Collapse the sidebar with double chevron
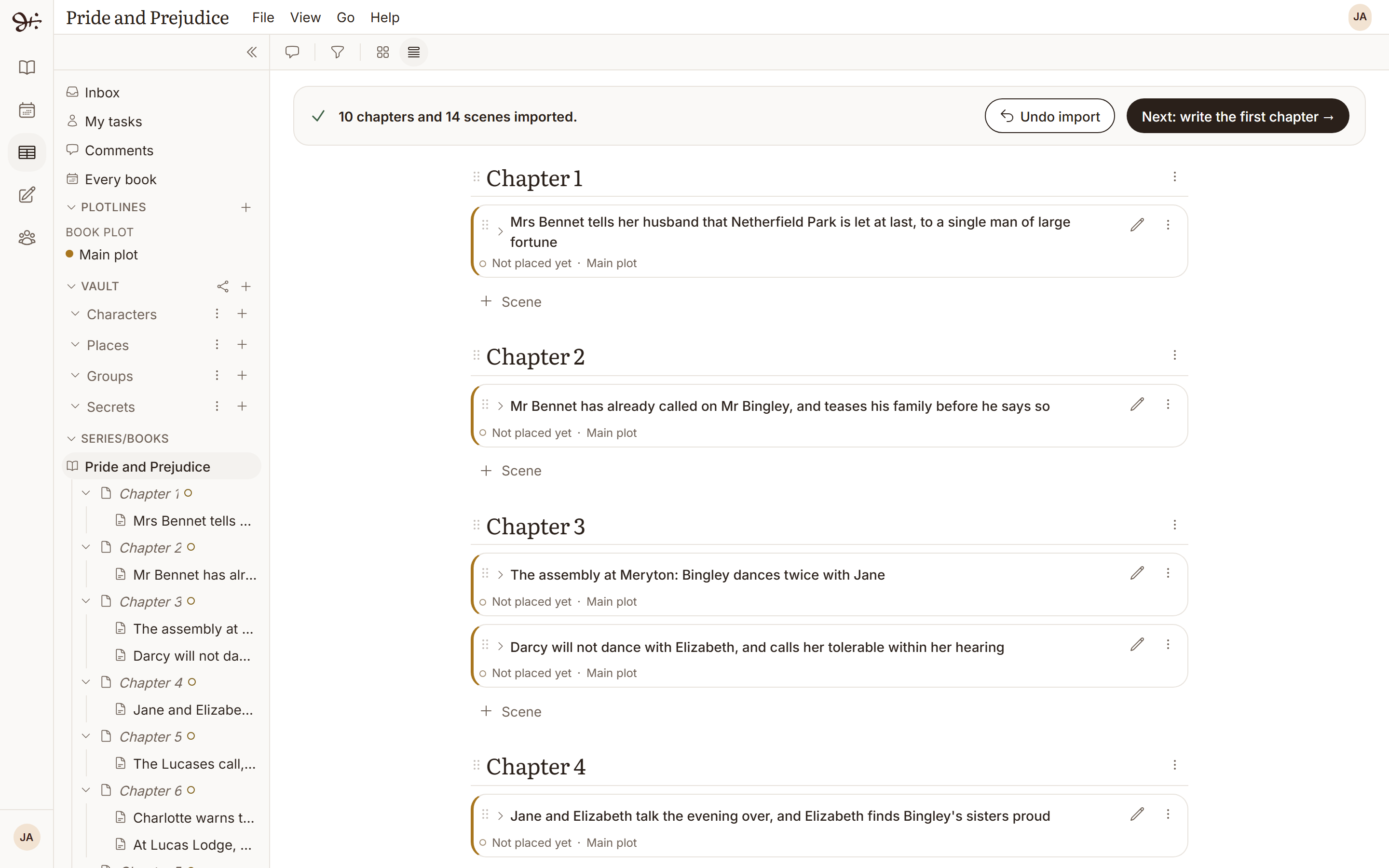 251,52
